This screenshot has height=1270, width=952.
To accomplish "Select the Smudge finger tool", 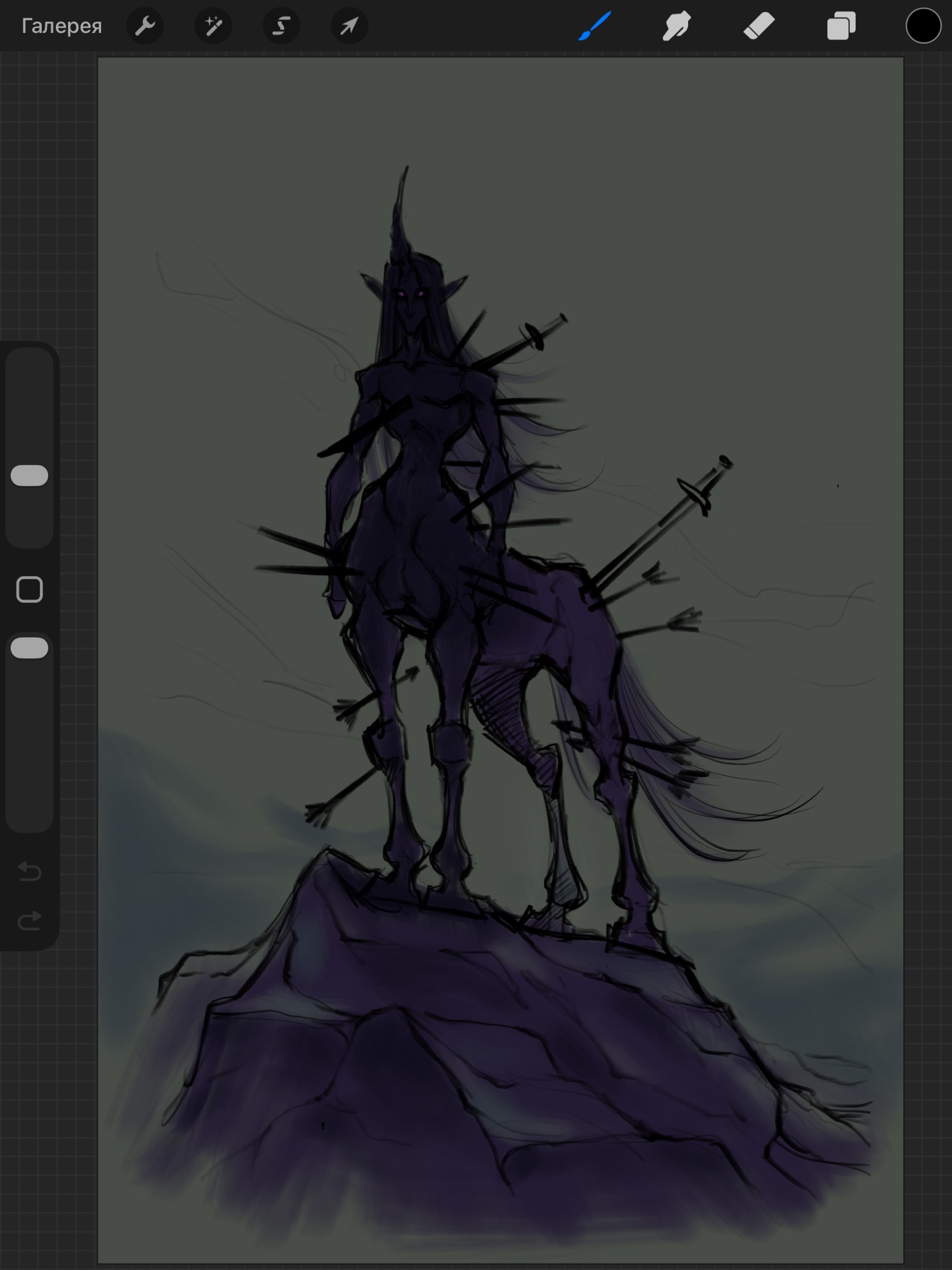I will (x=677, y=26).
